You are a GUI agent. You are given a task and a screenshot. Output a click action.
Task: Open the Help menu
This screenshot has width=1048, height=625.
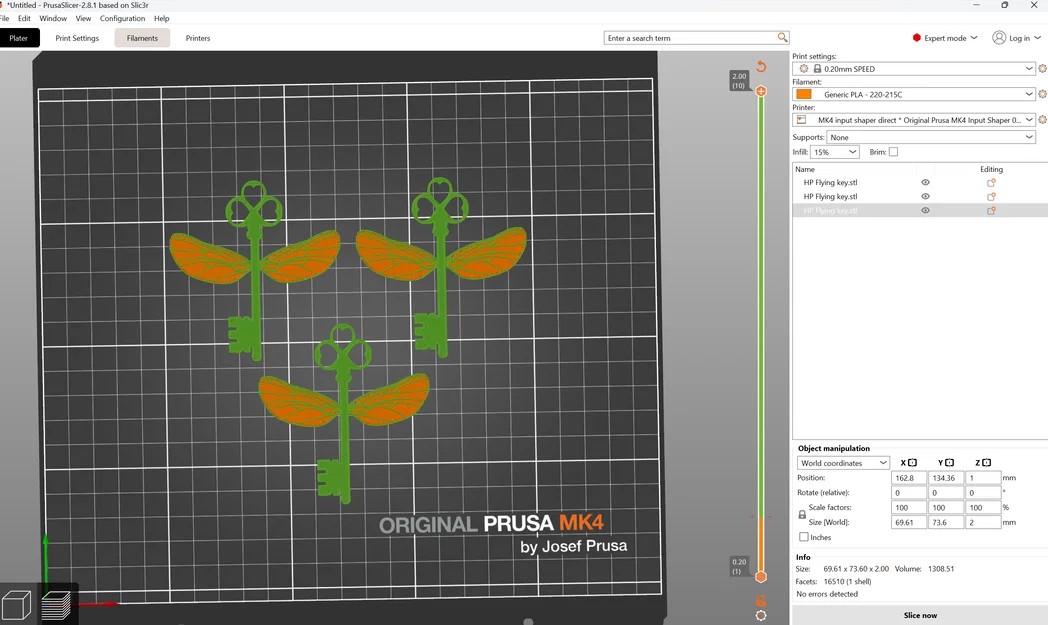(x=162, y=18)
